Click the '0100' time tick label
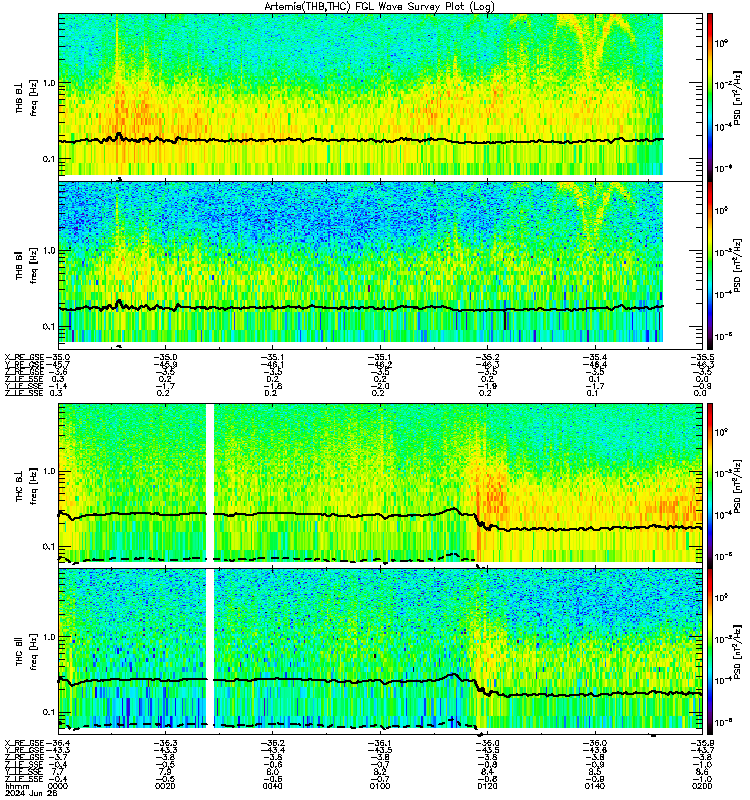Viewport: 750px width, 800px height. [x=380, y=786]
